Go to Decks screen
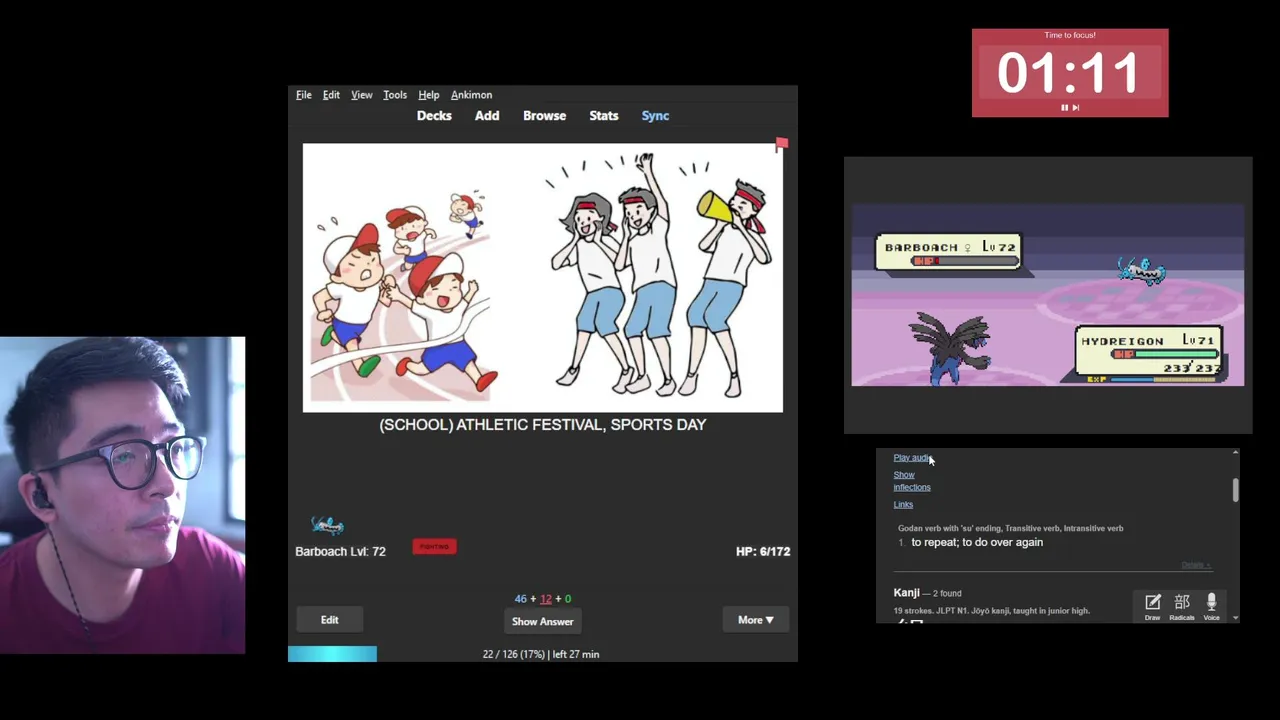This screenshot has width=1280, height=720. [x=434, y=116]
